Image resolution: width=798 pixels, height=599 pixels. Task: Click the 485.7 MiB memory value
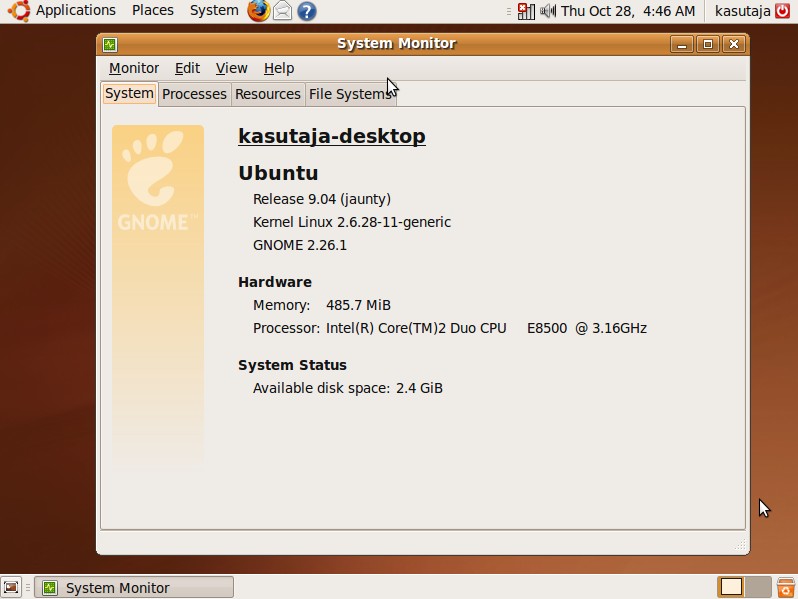click(x=358, y=305)
